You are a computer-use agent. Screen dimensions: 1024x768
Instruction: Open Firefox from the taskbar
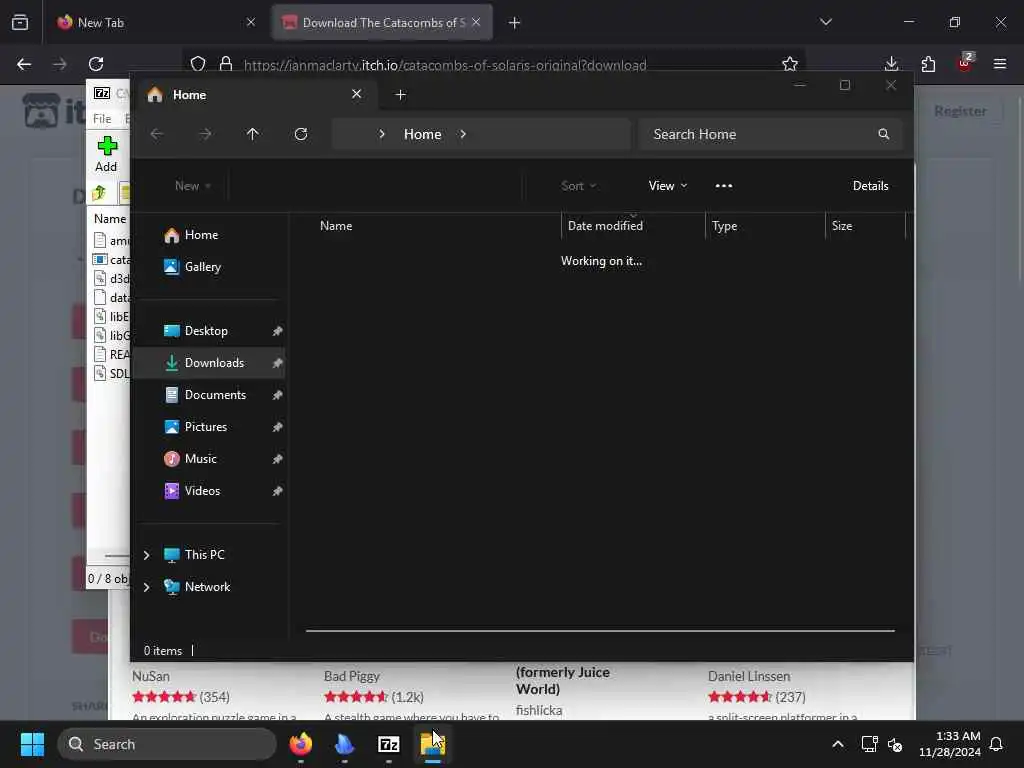300,744
